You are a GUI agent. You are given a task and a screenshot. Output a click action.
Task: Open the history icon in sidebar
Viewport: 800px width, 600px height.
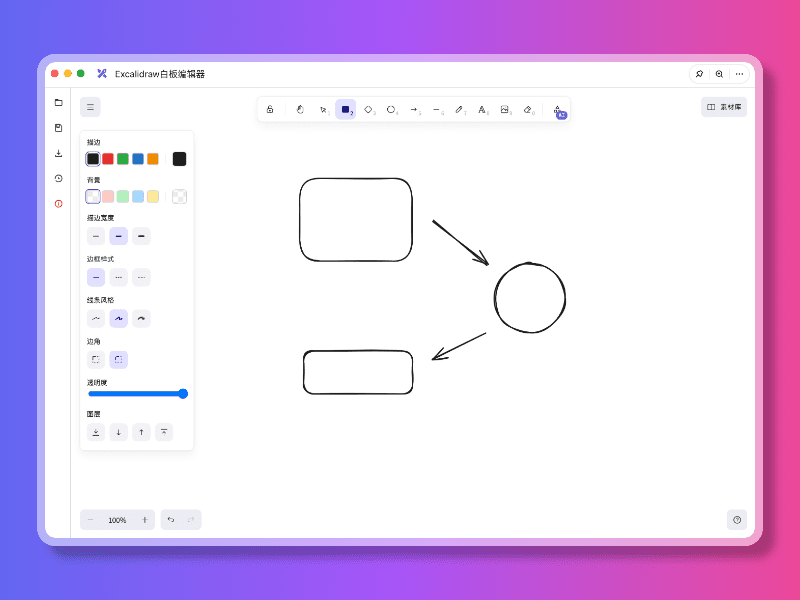(x=59, y=179)
